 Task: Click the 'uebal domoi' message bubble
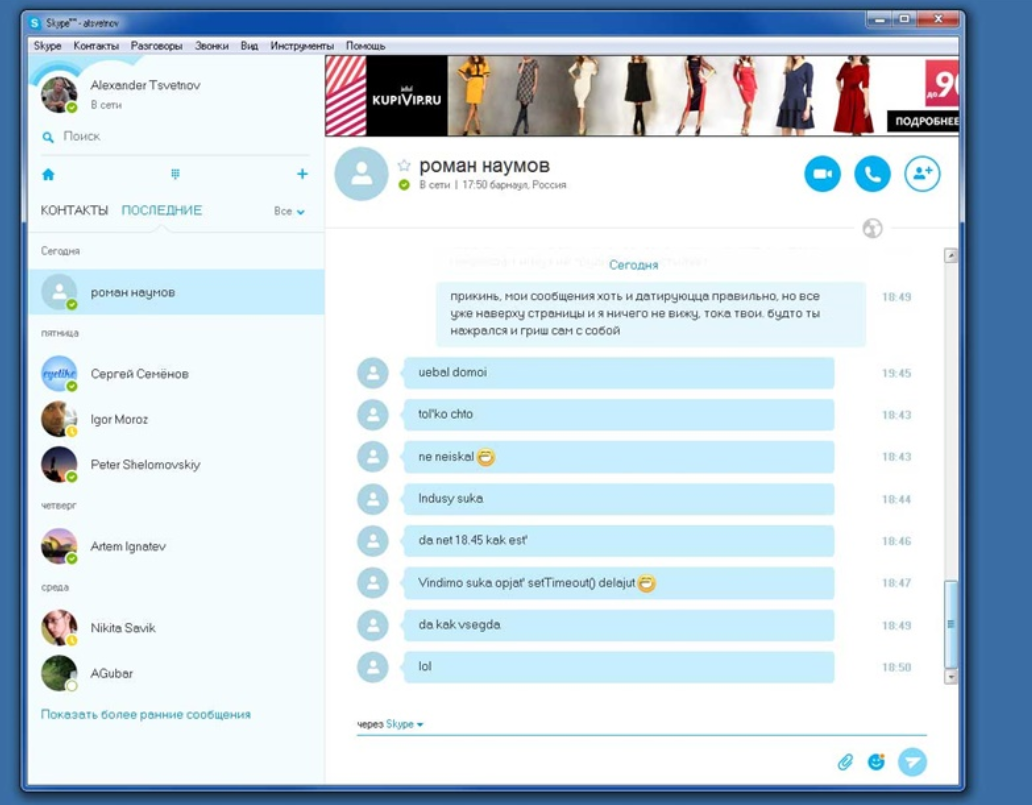tap(619, 373)
